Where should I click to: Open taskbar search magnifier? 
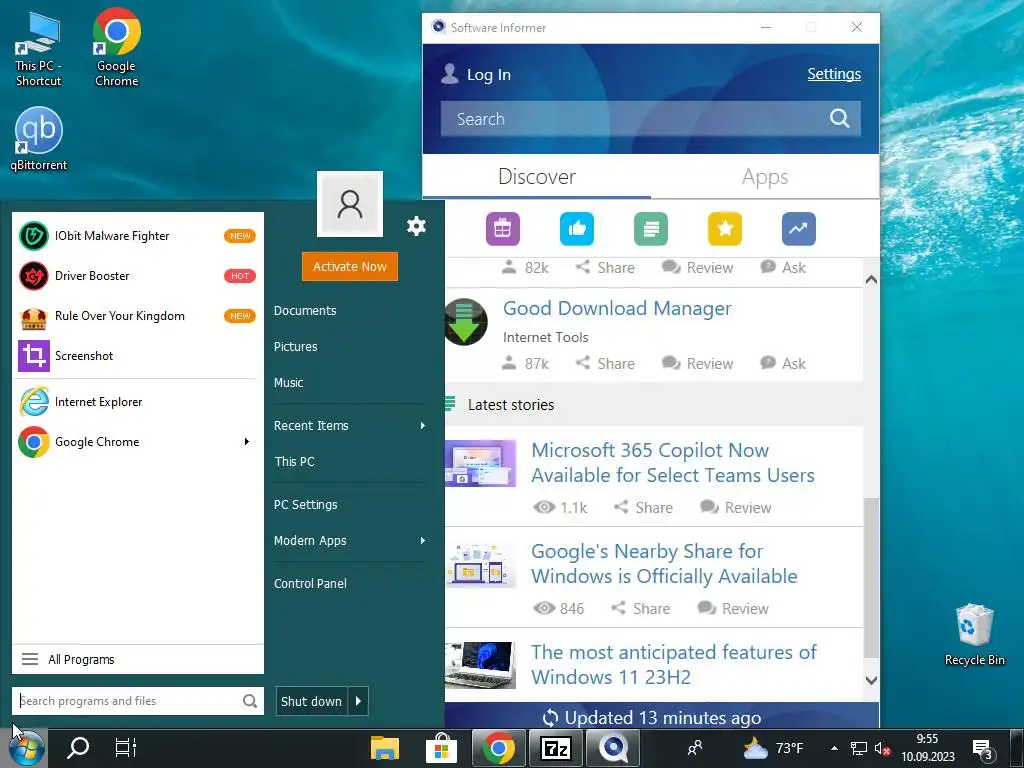coord(78,748)
